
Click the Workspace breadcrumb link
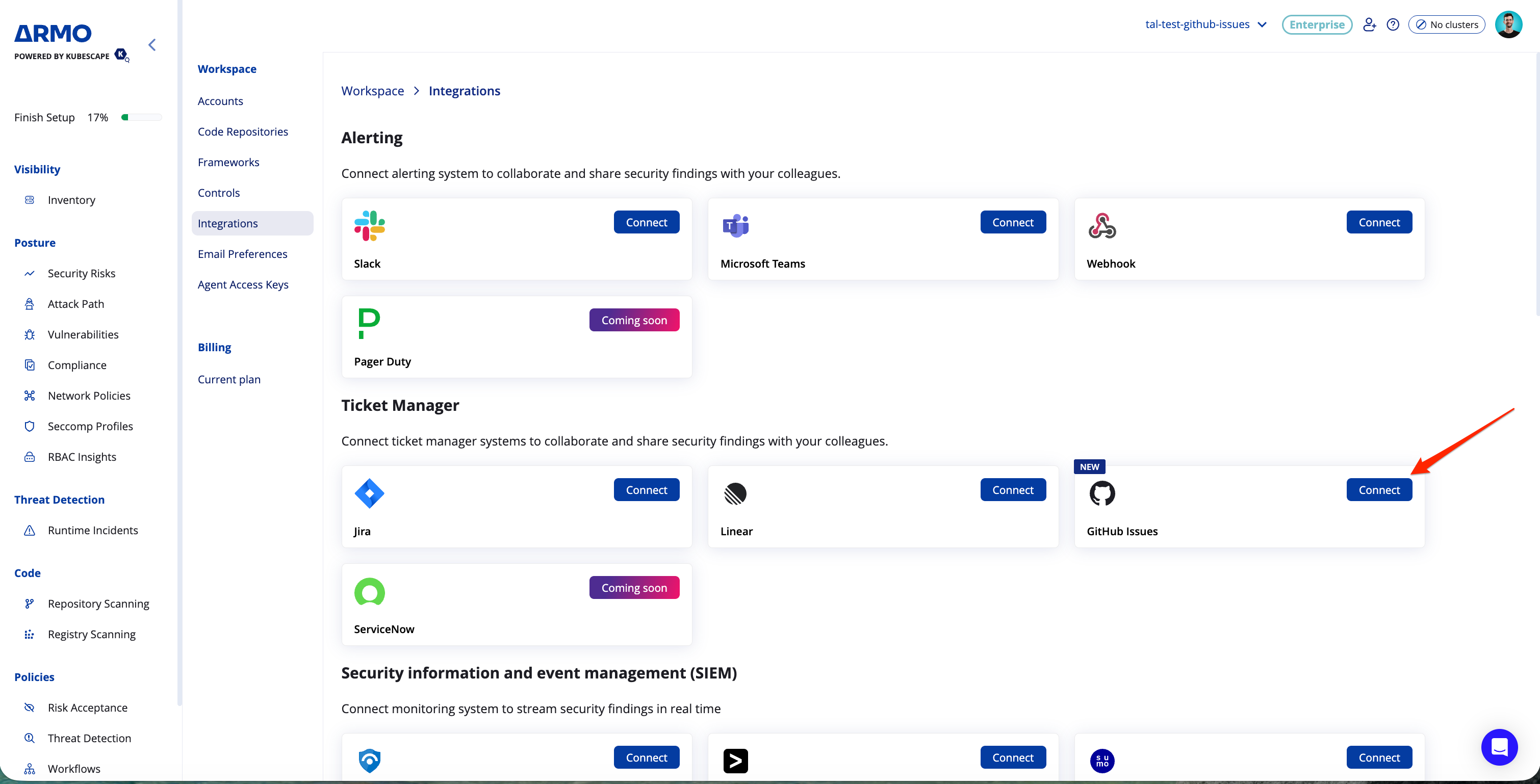[x=372, y=91]
